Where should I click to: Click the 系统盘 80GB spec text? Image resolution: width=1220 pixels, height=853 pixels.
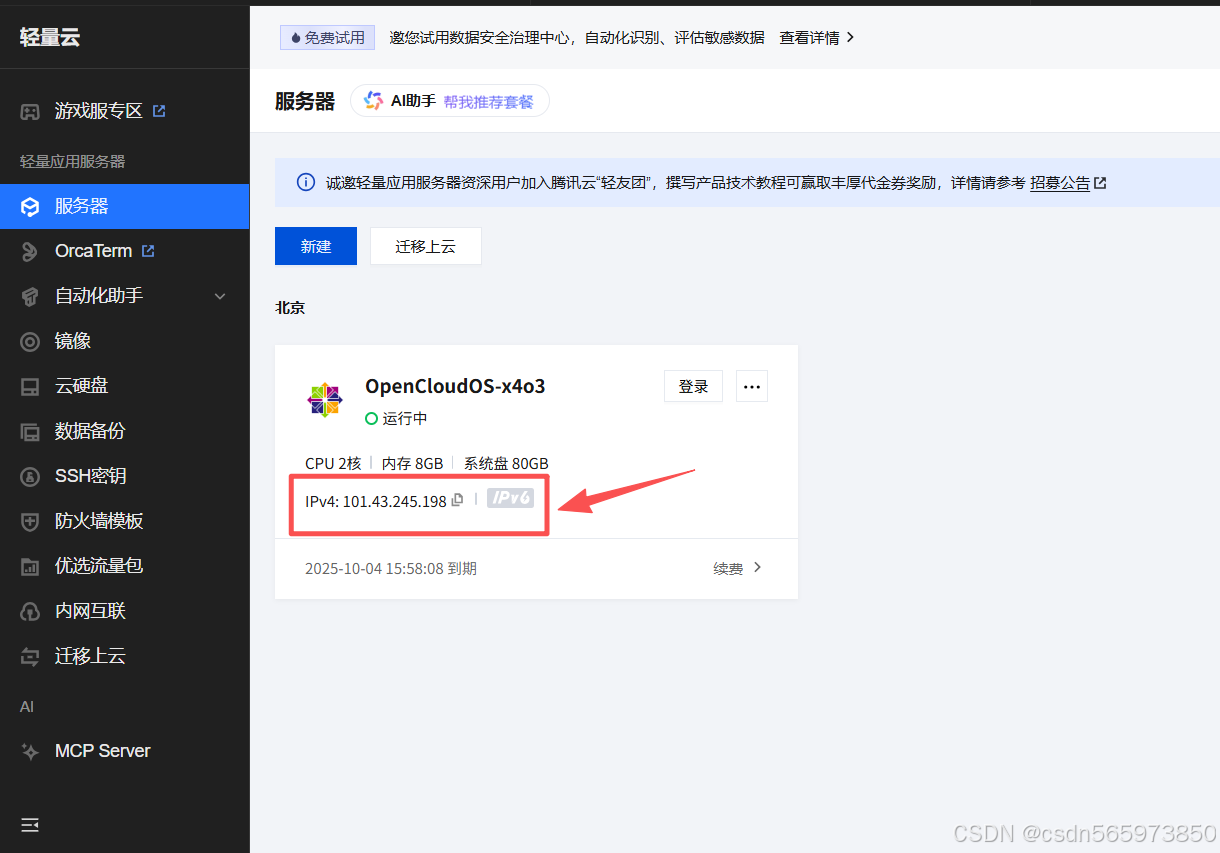(x=506, y=463)
